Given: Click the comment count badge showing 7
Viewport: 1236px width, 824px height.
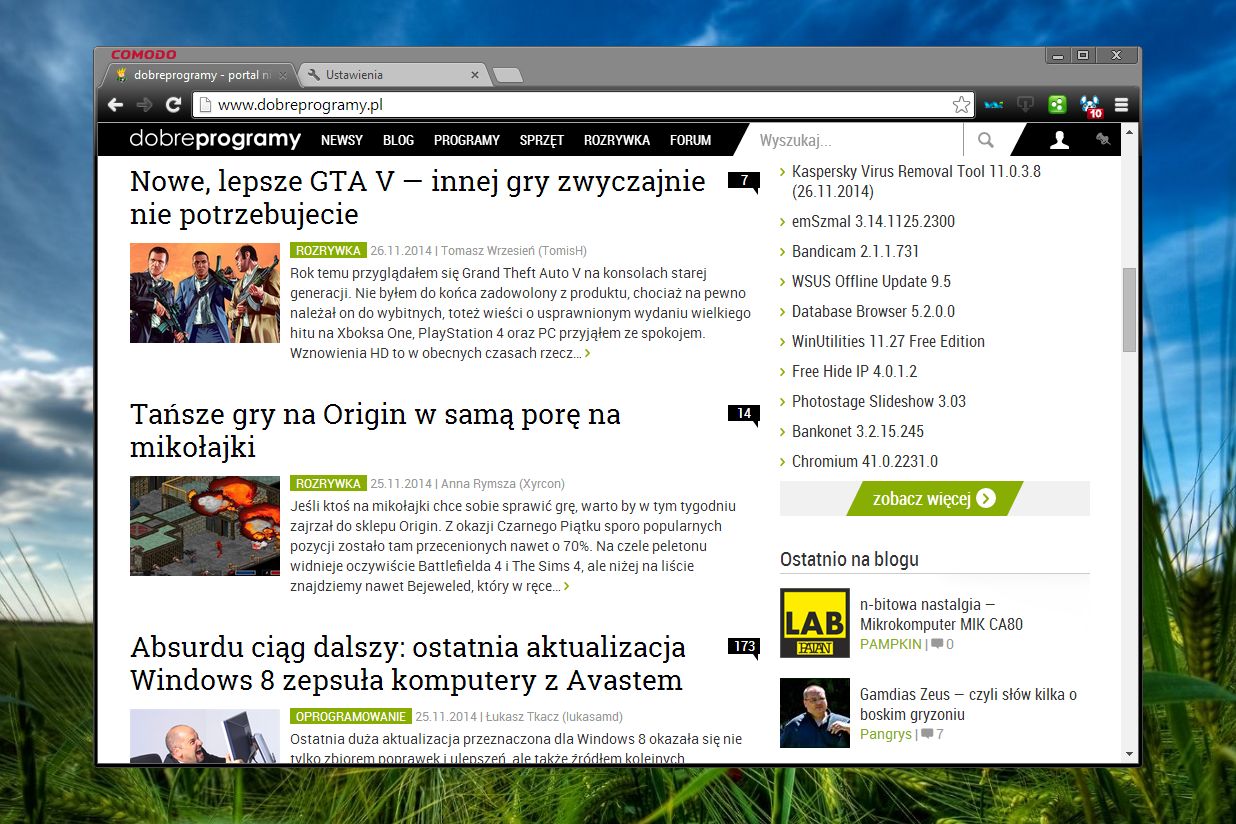Looking at the screenshot, I should click(744, 181).
